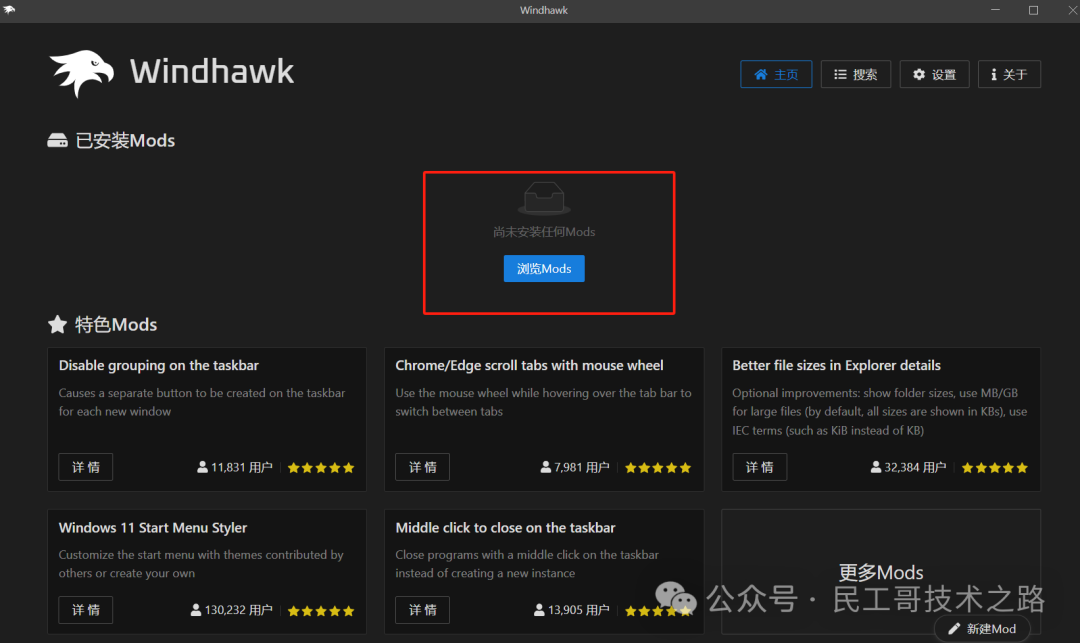
Task: Open the 搜索 search tab
Action: click(x=855, y=74)
